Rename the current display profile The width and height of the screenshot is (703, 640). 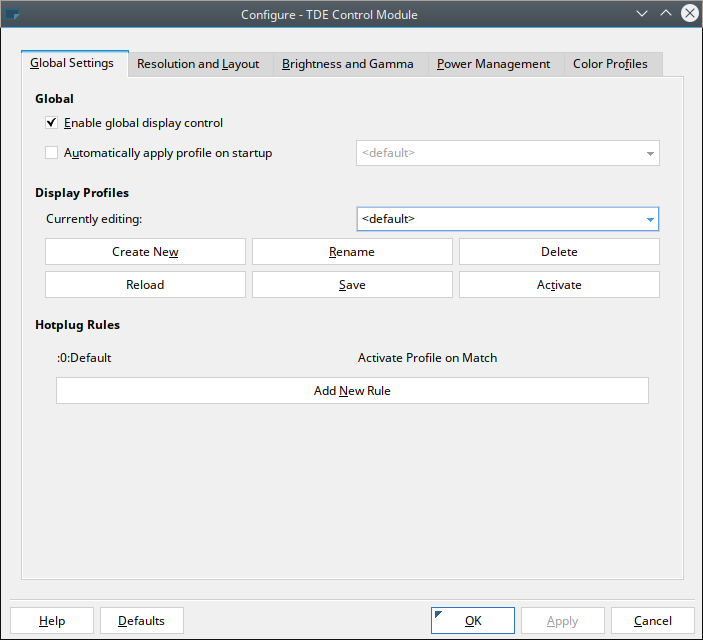point(352,252)
